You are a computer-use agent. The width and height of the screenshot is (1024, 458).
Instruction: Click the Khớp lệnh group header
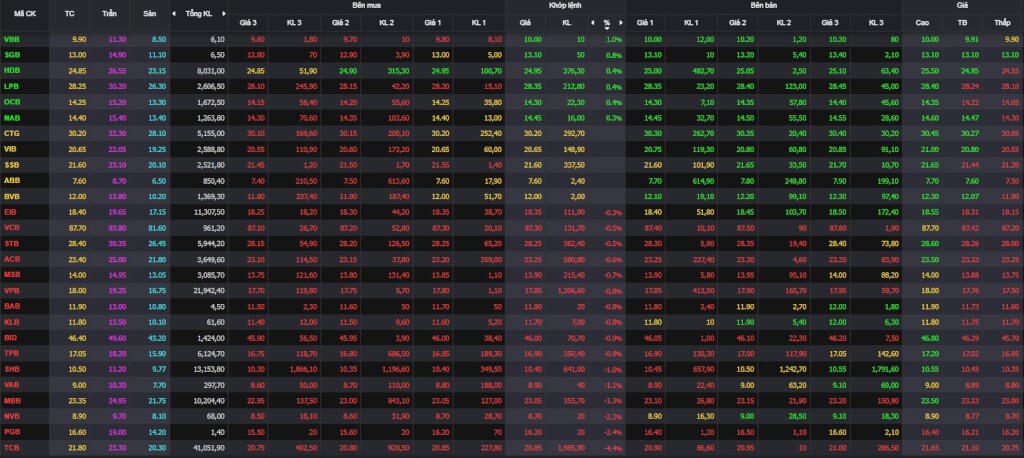(564, 5)
